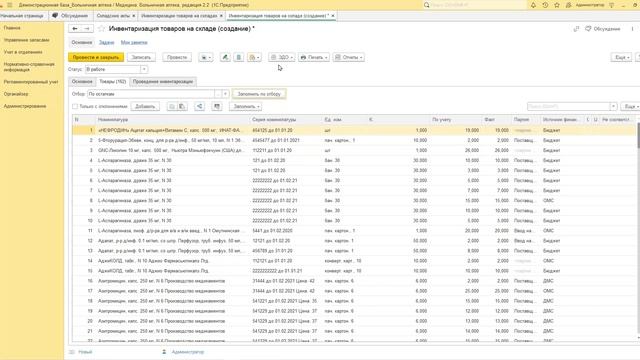640x360 pixels.
Task: Open the ЭДО dropdown menu
Action: 282,58
